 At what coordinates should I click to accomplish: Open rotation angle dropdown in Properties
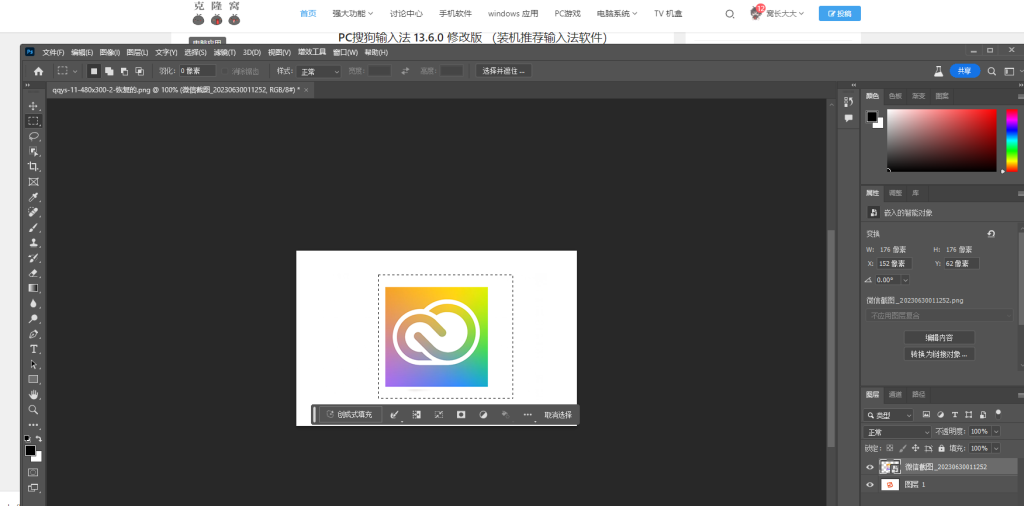[905, 279]
